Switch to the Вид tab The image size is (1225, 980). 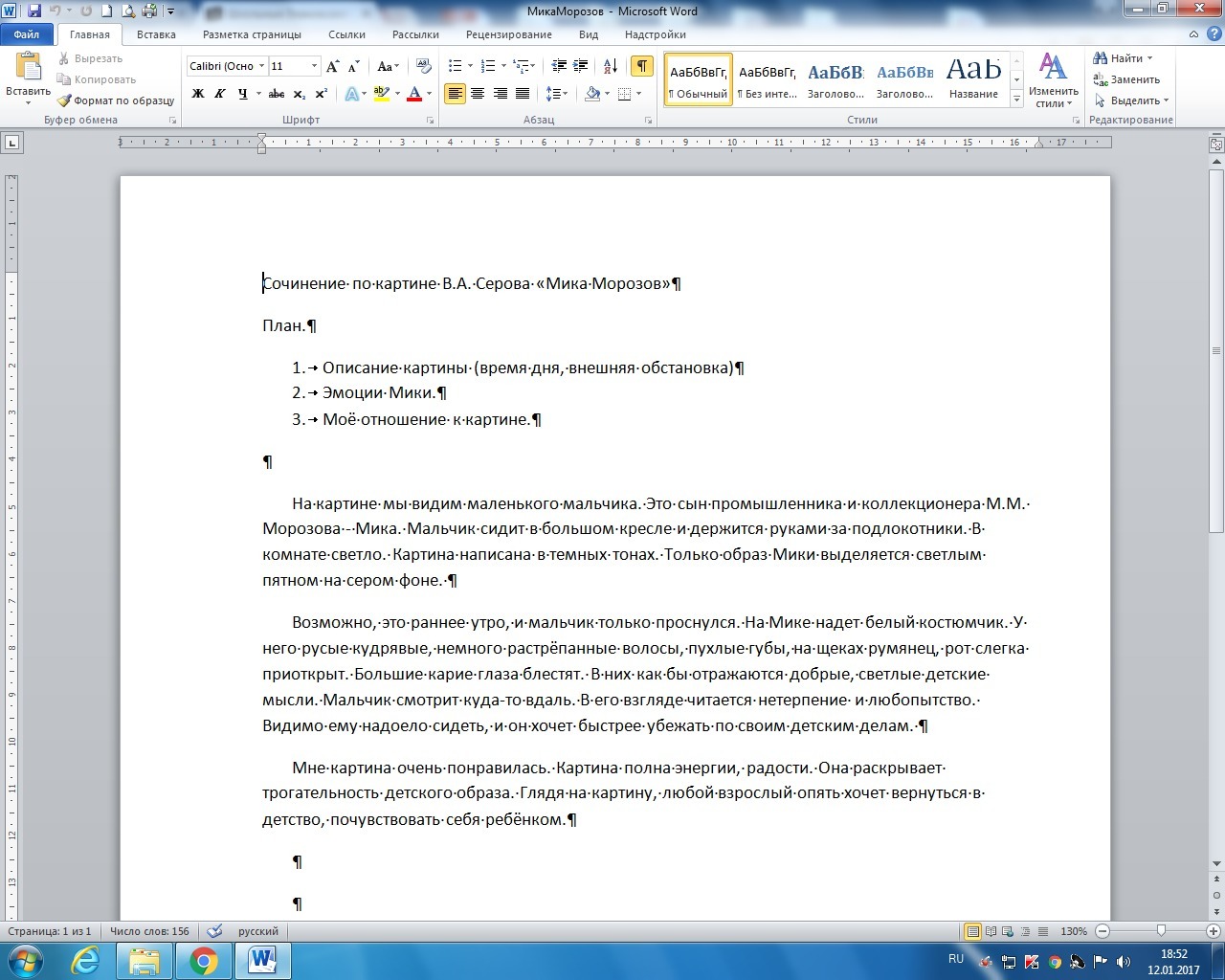click(x=589, y=34)
